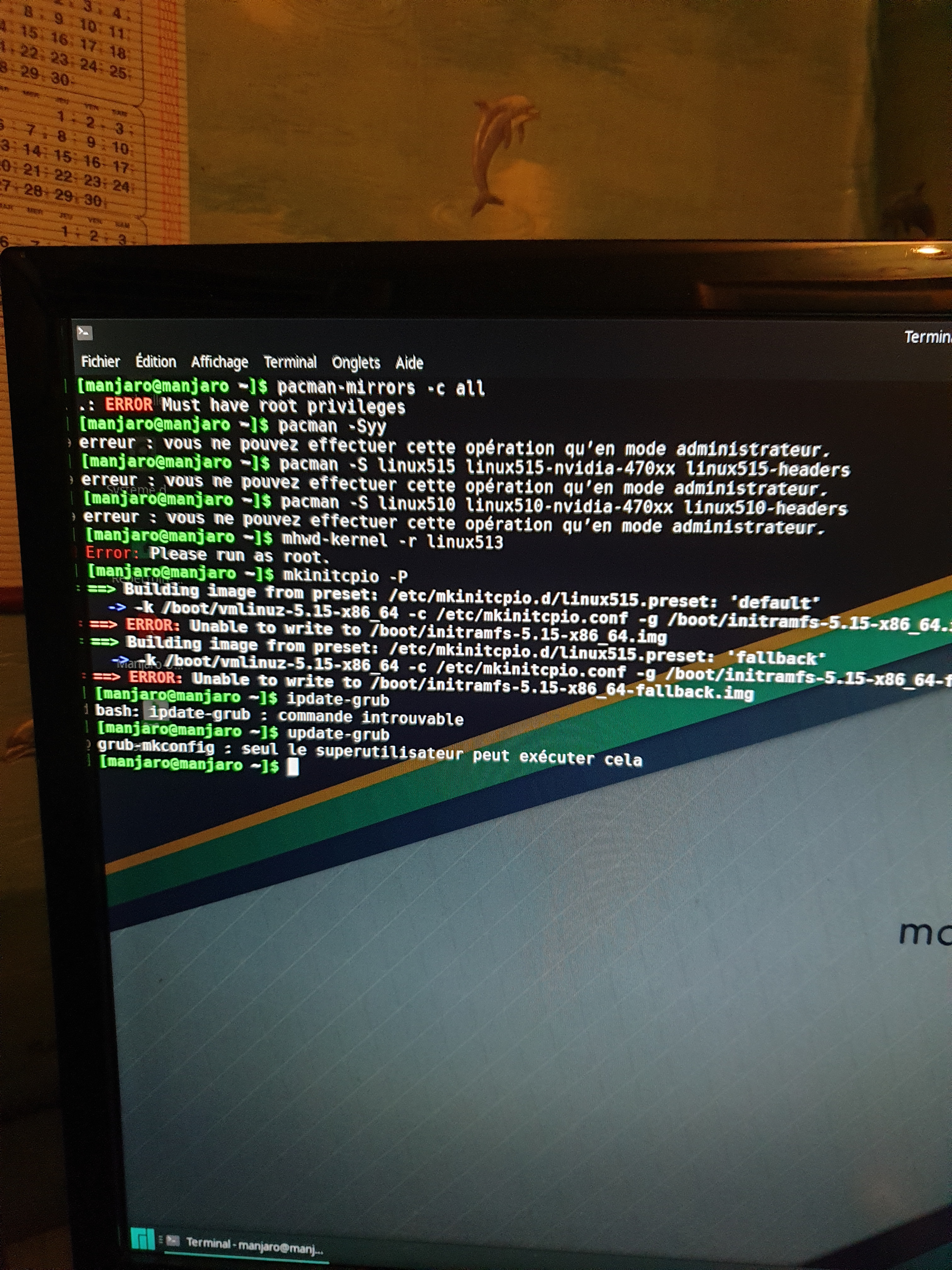Open the Onglets menu
The image size is (952, 1270).
click(356, 363)
